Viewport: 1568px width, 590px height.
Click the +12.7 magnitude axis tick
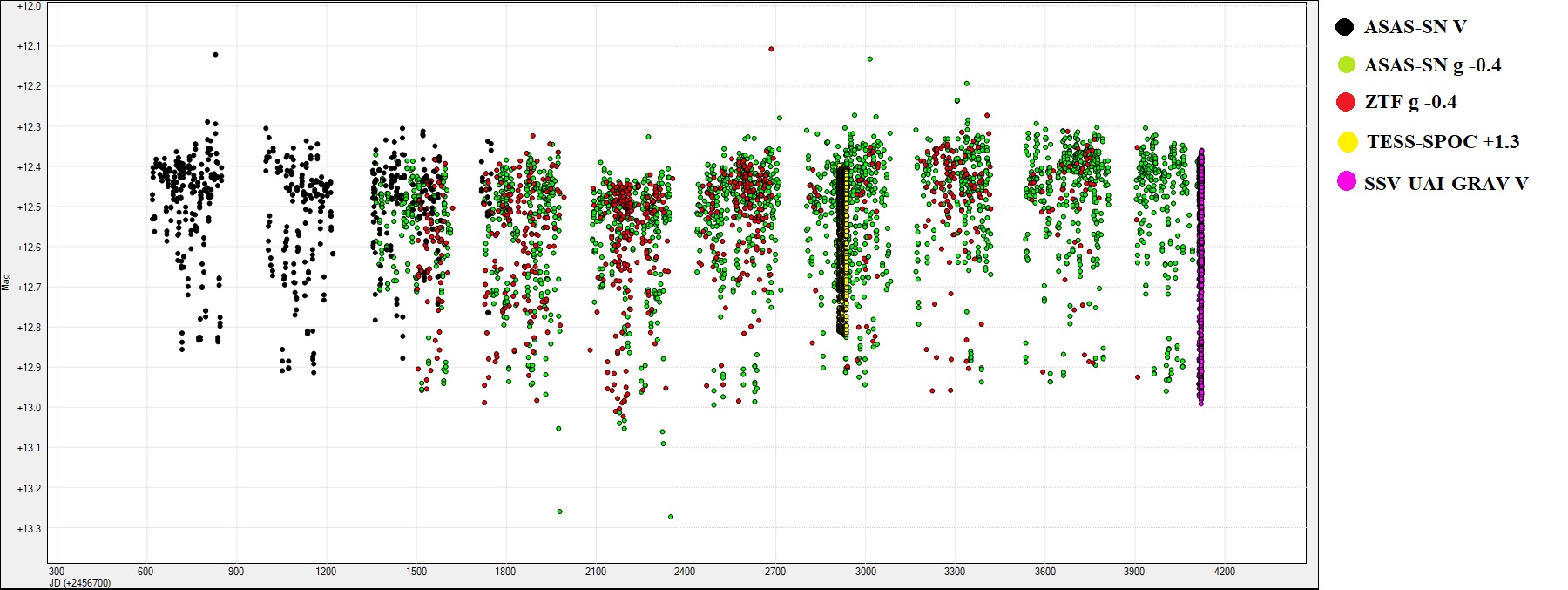29,288
